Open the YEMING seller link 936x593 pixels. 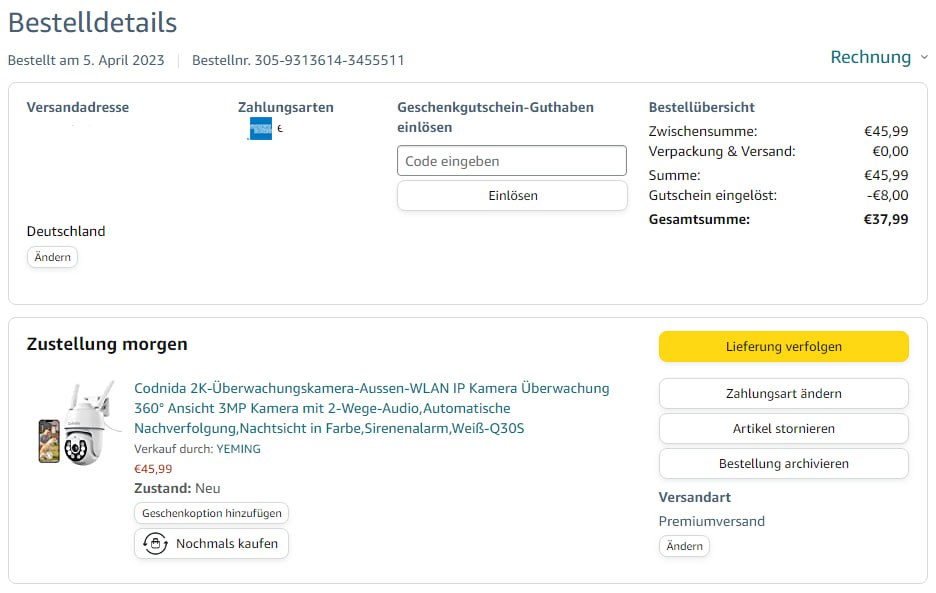(x=238, y=449)
